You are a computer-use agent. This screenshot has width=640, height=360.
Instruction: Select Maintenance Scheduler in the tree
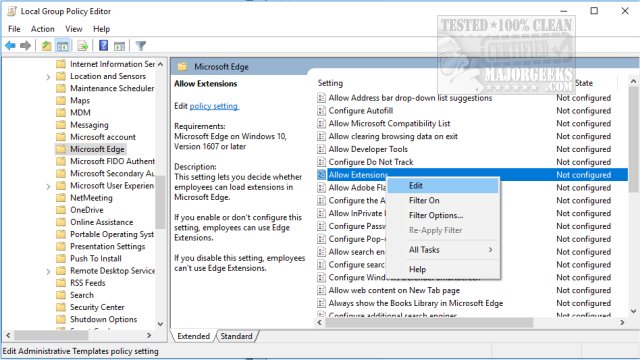(112, 88)
